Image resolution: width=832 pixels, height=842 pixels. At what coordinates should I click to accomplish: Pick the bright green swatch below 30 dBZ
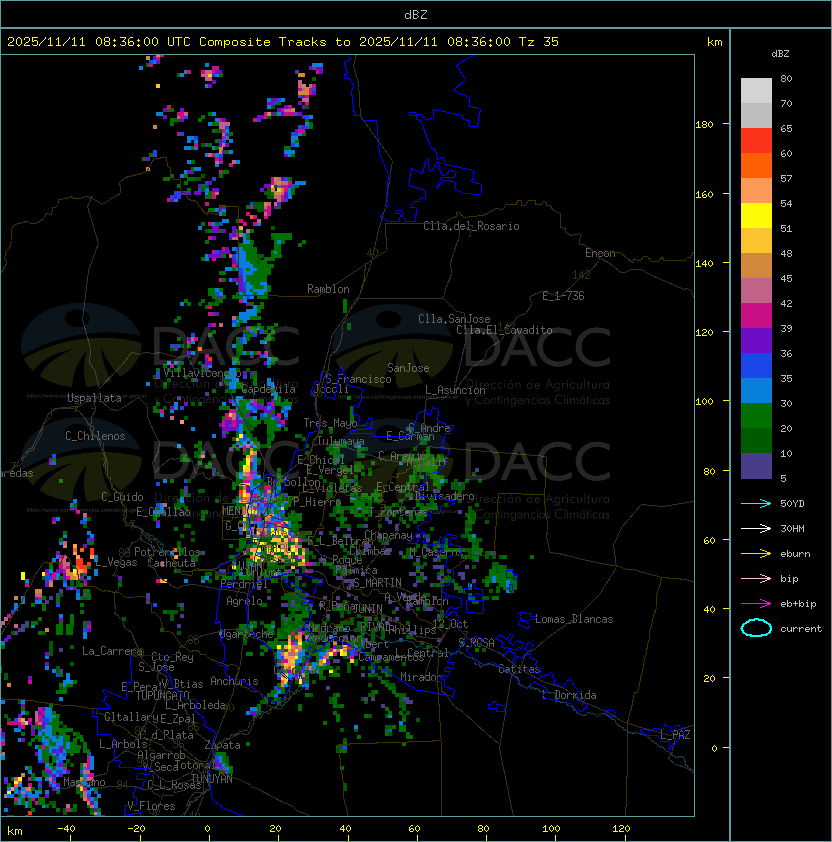[x=756, y=416]
